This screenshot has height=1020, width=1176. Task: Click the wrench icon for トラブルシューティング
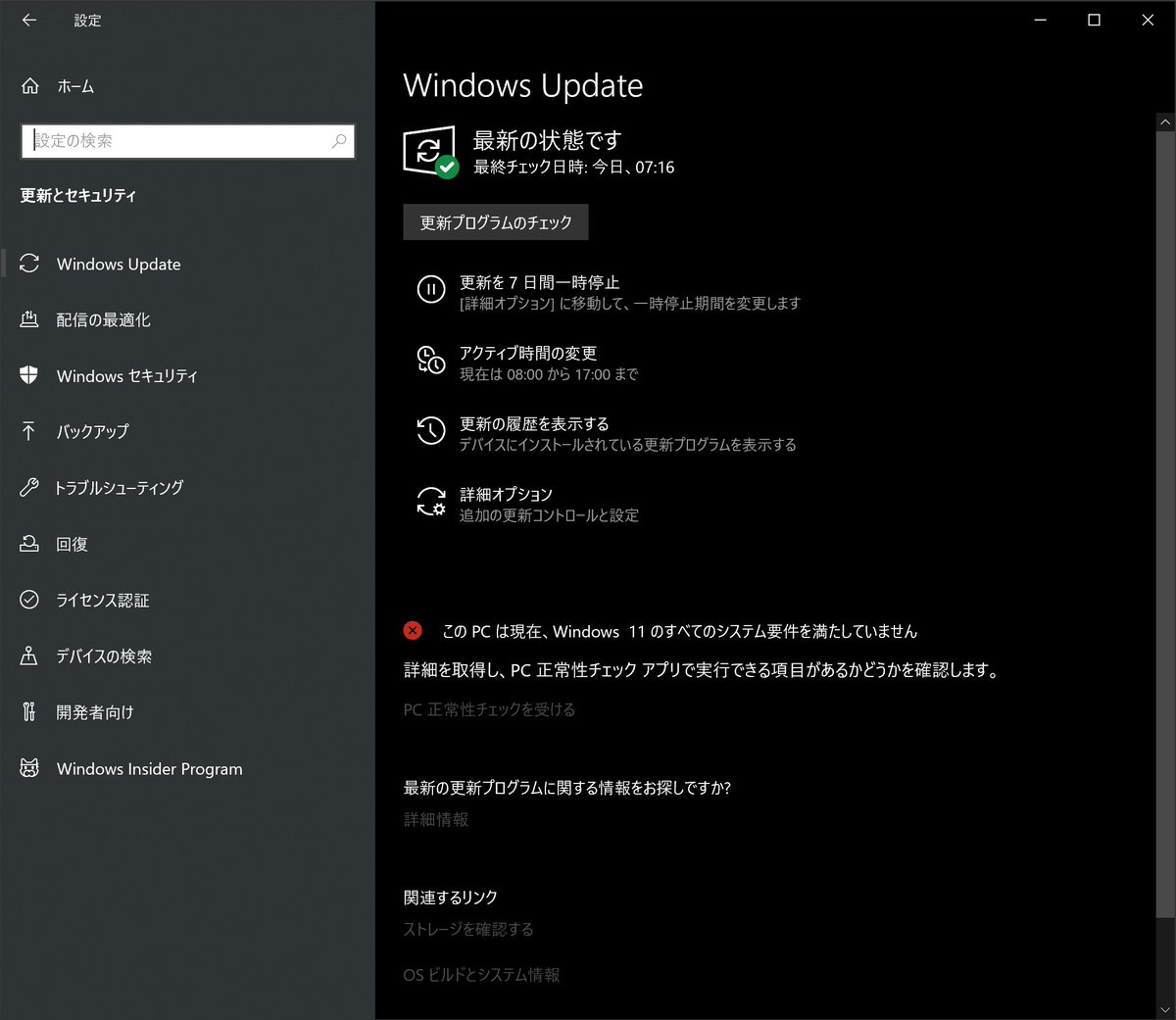(x=29, y=487)
